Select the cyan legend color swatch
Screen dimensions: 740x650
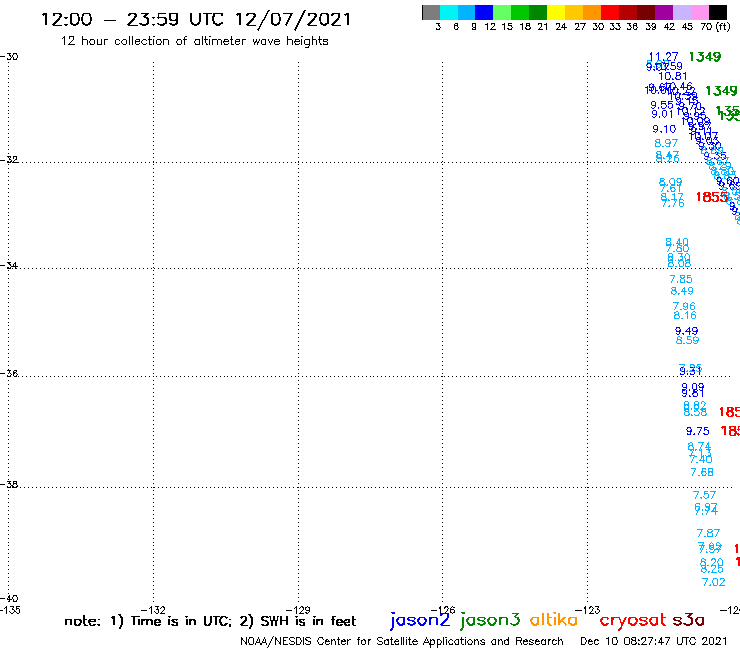click(449, 12)
